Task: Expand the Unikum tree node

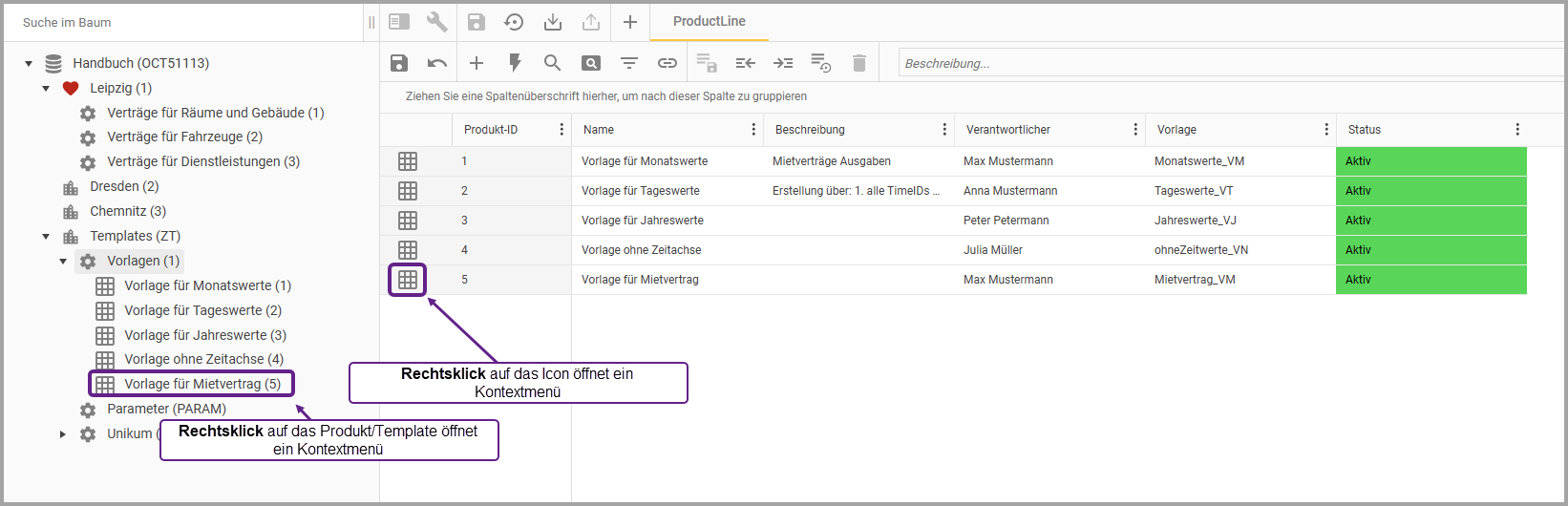Action: point(63,434)
